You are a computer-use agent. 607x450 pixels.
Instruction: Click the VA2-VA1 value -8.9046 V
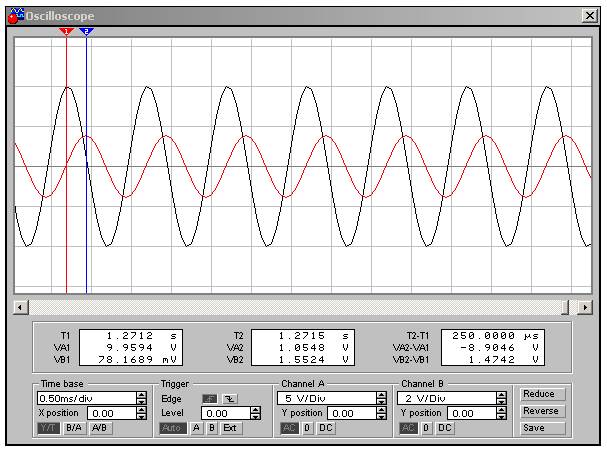499,347
